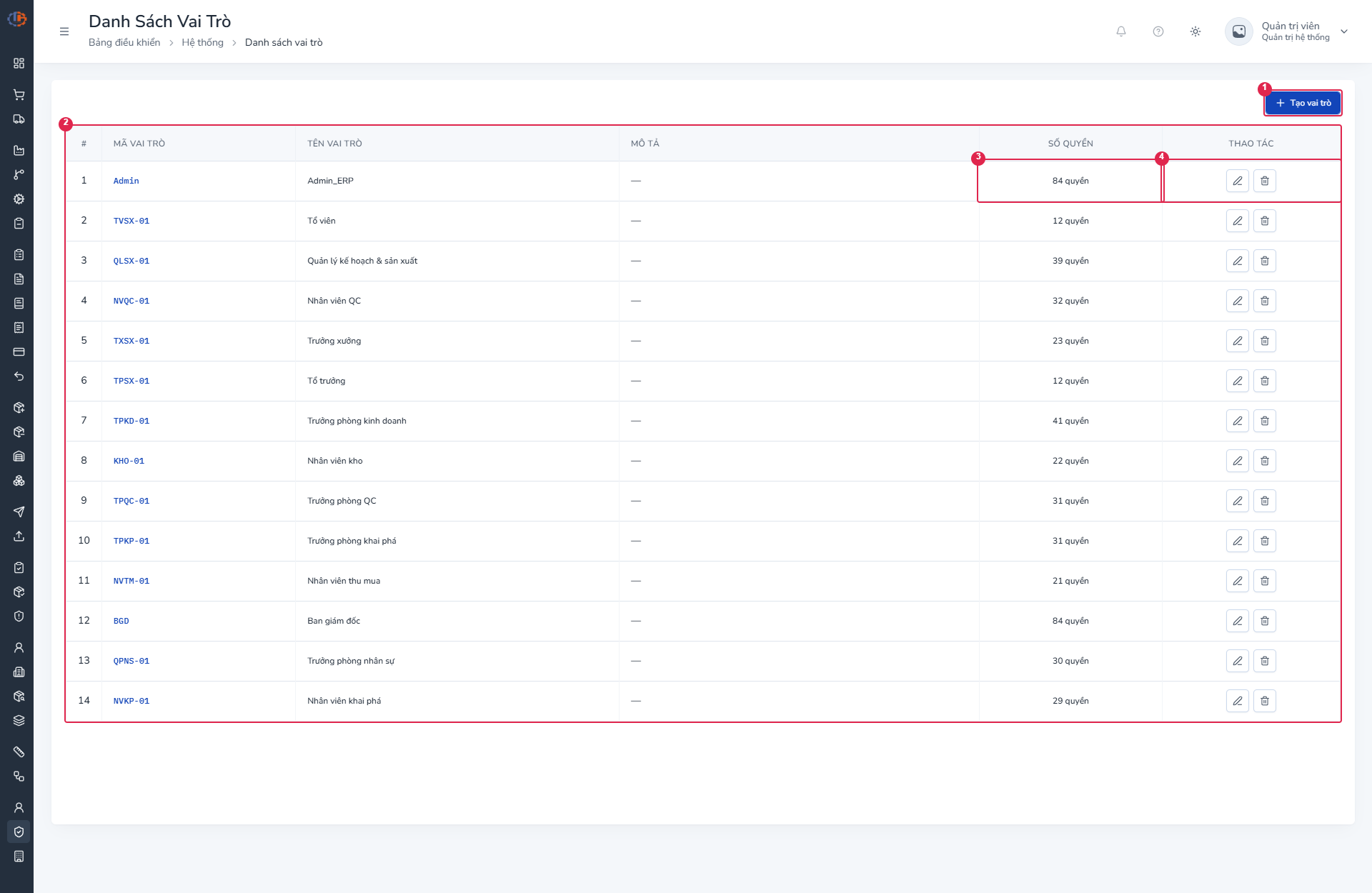Select "Nhân viên thu mua" role name
1372x893 pixels.
tap(344, 581)
